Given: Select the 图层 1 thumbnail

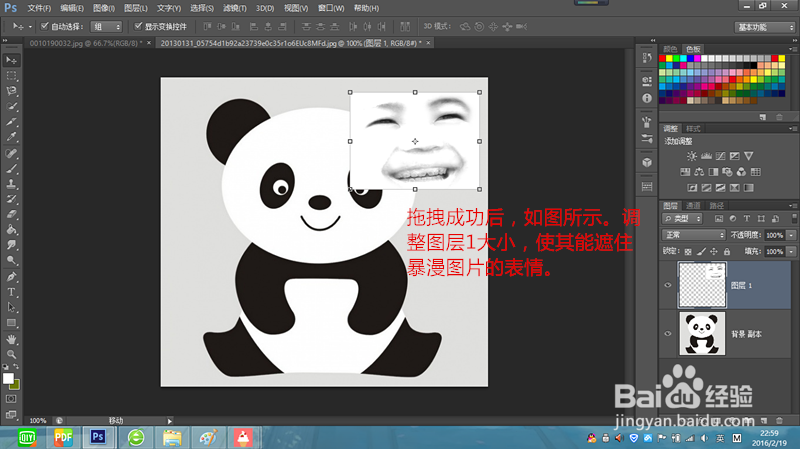Looking at the screenshot, I should [x=702, y=285].
